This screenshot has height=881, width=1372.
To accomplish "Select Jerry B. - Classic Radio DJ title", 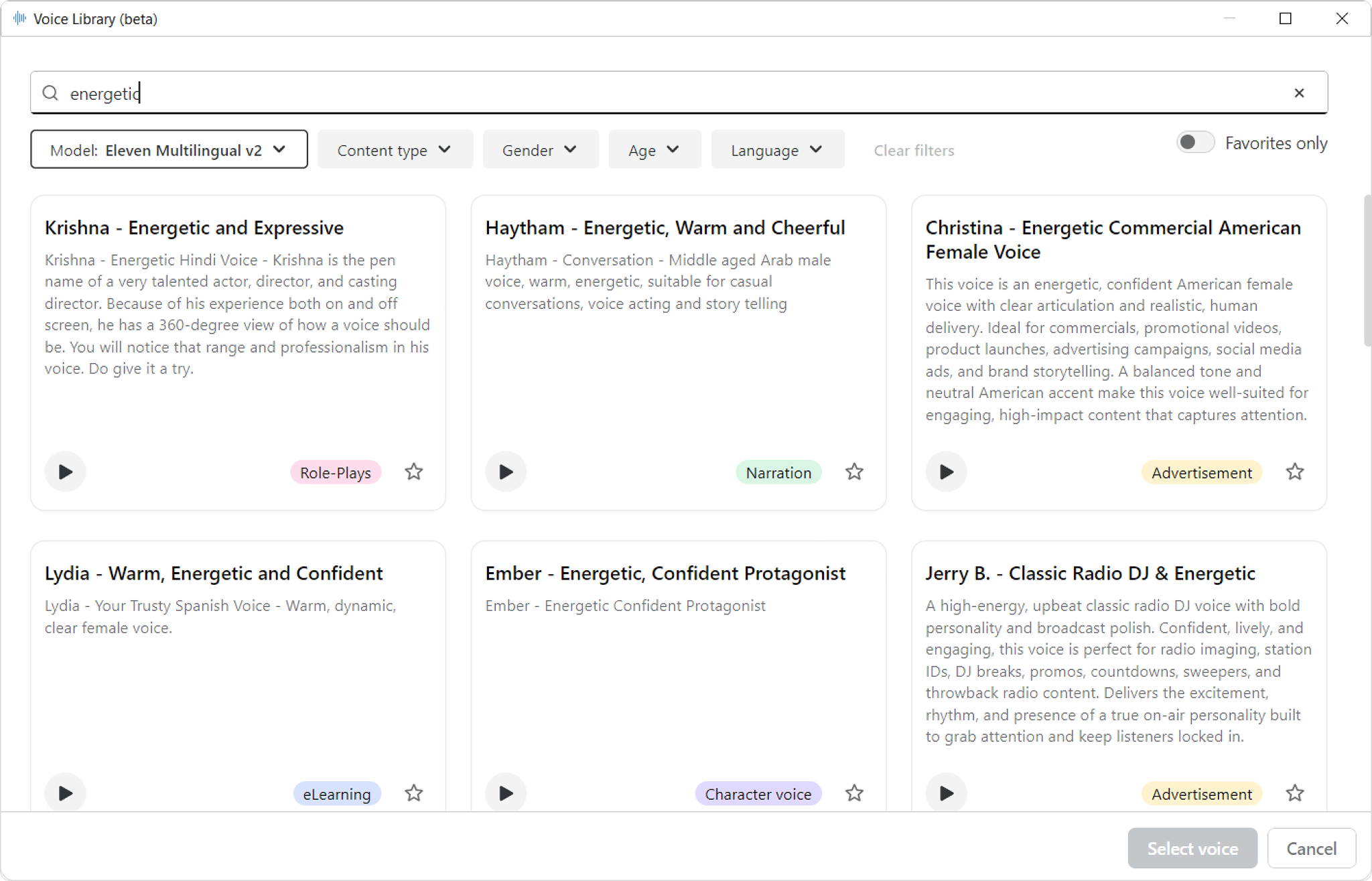I will 1091,573.
